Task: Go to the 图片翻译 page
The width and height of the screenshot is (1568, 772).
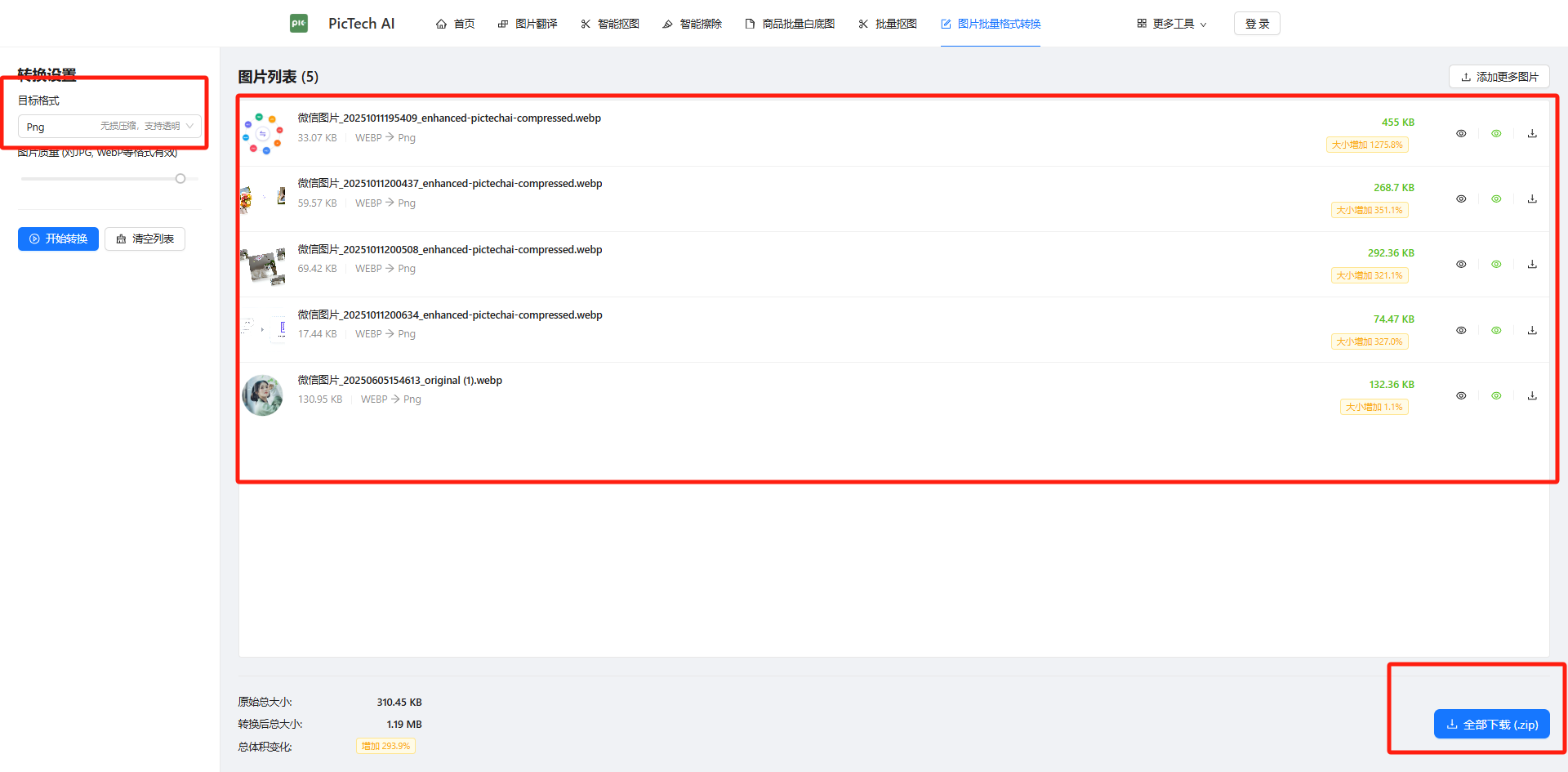Action: (528, 24)
